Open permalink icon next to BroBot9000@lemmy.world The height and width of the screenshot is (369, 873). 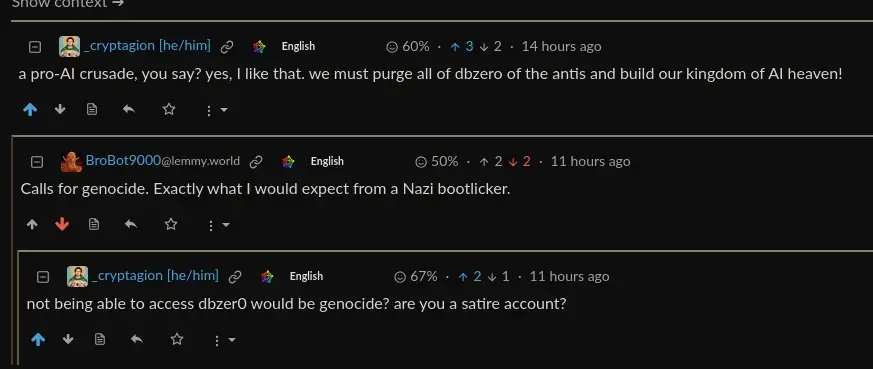pyautogui.click(x=256, y=161)
